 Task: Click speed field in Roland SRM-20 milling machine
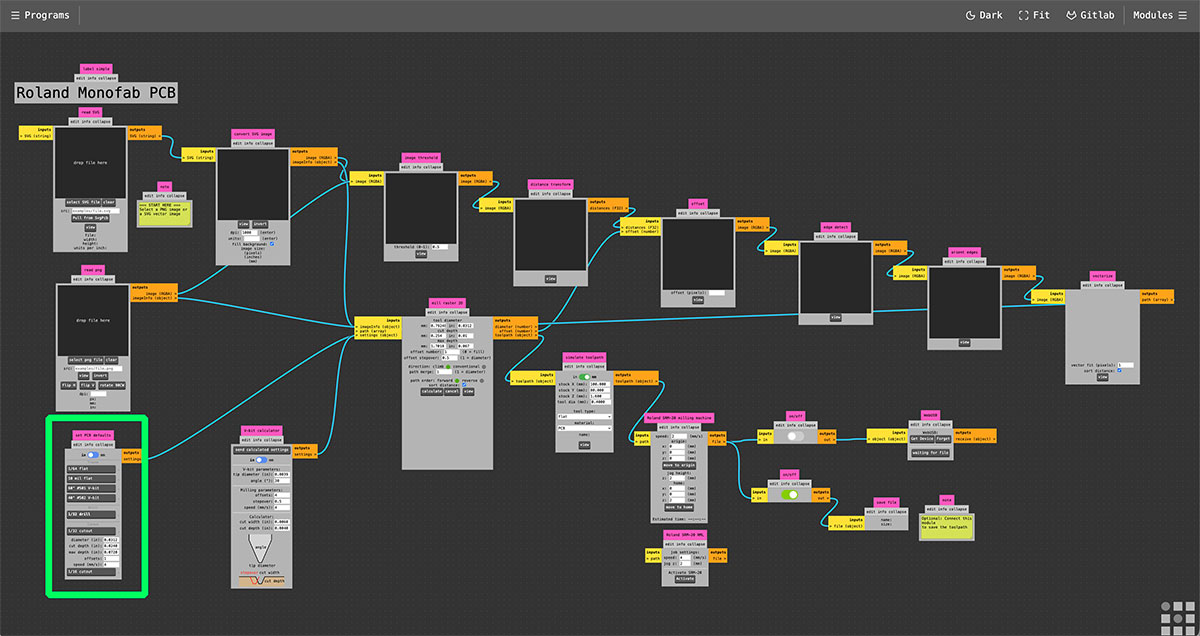click(x=679, y=436)
